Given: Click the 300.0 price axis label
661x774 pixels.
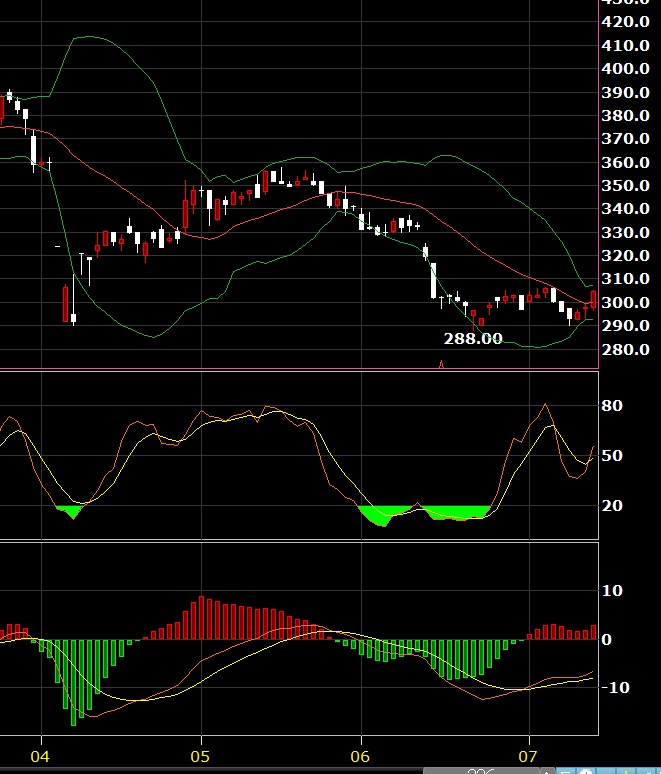Looking at the screenshot, I should (x=625, y=303).
